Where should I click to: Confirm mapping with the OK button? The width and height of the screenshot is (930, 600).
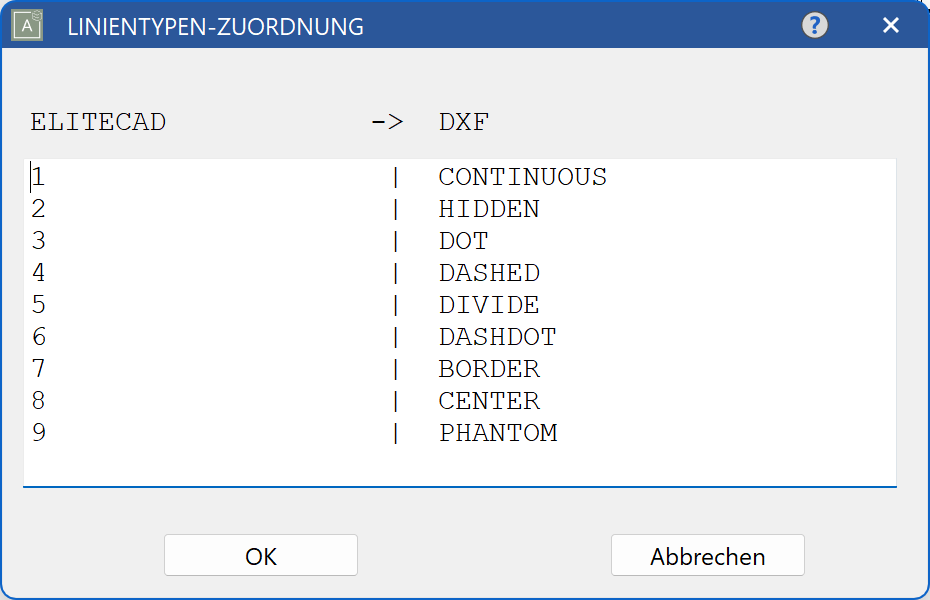click(x=260, y=555)
